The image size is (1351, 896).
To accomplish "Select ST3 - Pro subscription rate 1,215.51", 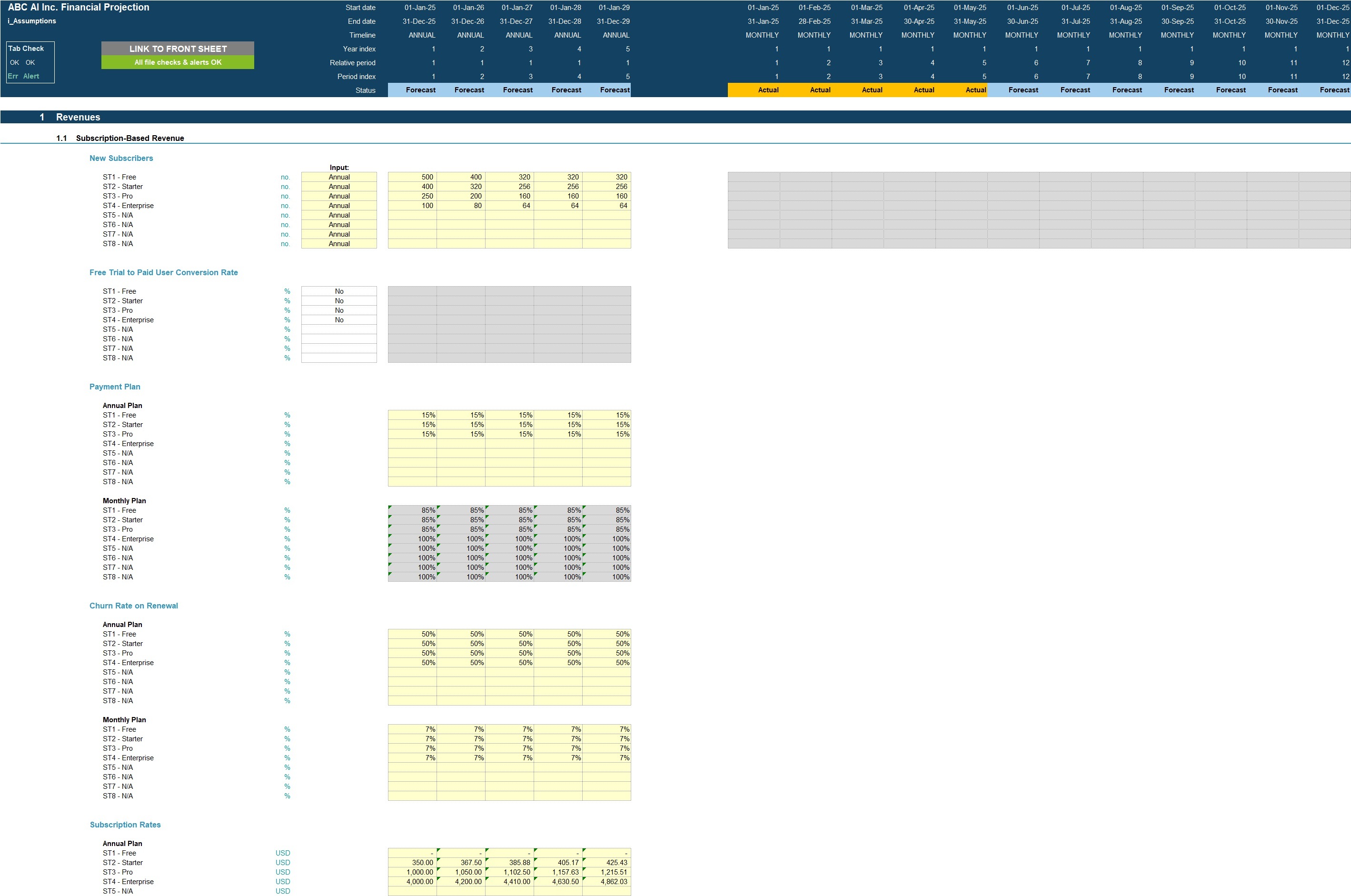I will click(606, 873).
